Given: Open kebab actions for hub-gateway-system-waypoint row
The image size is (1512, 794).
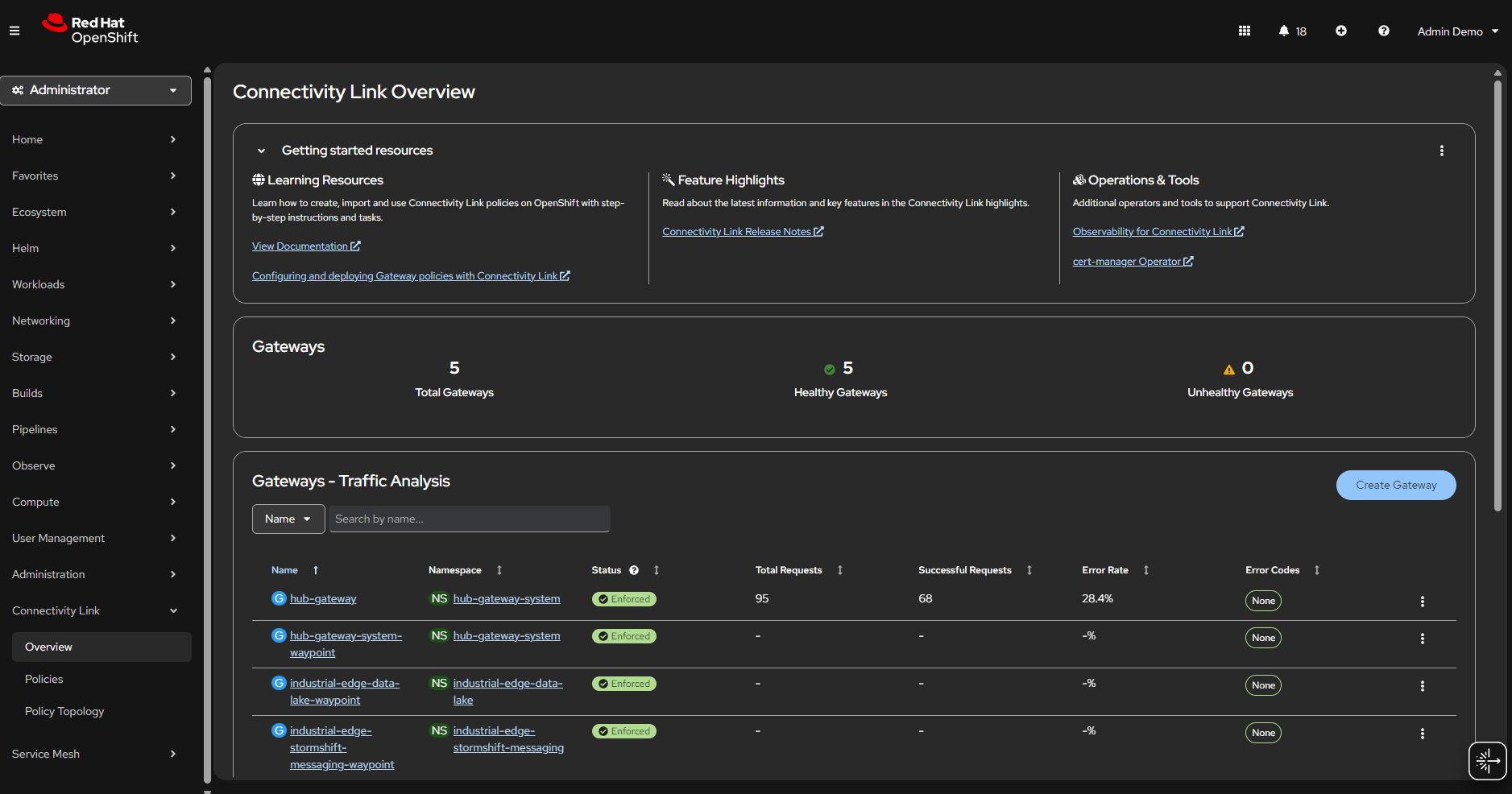Looking at the screenshot, I should tap(1423, 639).
